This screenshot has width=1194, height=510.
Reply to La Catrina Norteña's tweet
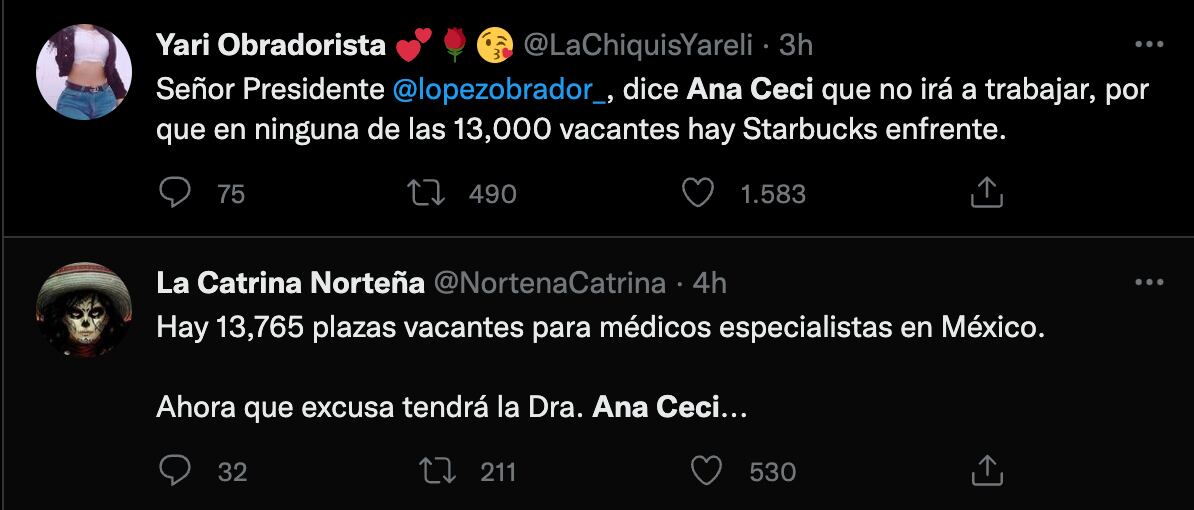(176, 471)
